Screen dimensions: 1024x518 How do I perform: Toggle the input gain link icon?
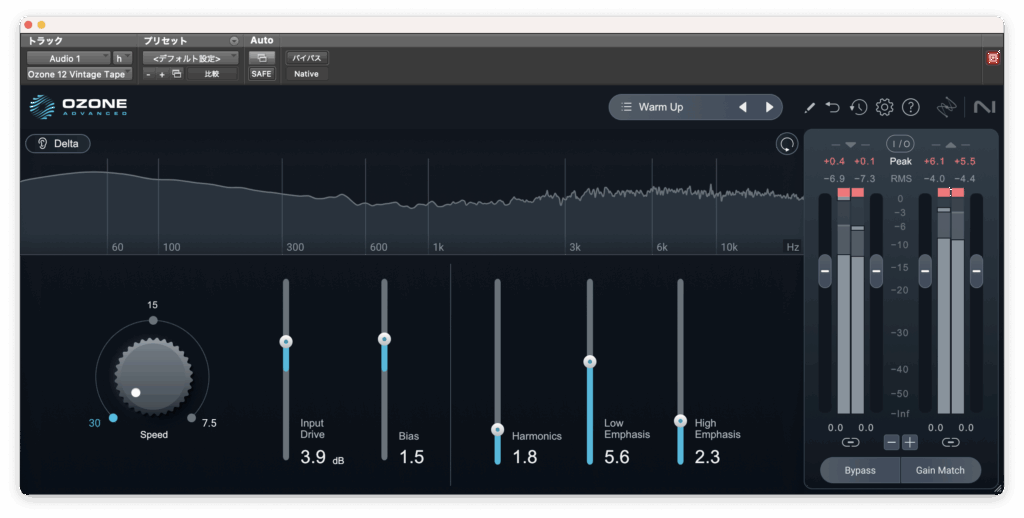click(850, 442)
